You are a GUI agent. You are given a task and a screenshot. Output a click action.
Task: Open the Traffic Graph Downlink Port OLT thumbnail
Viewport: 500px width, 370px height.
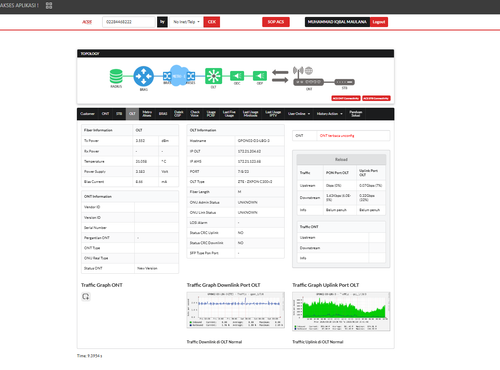pos(236,310)
